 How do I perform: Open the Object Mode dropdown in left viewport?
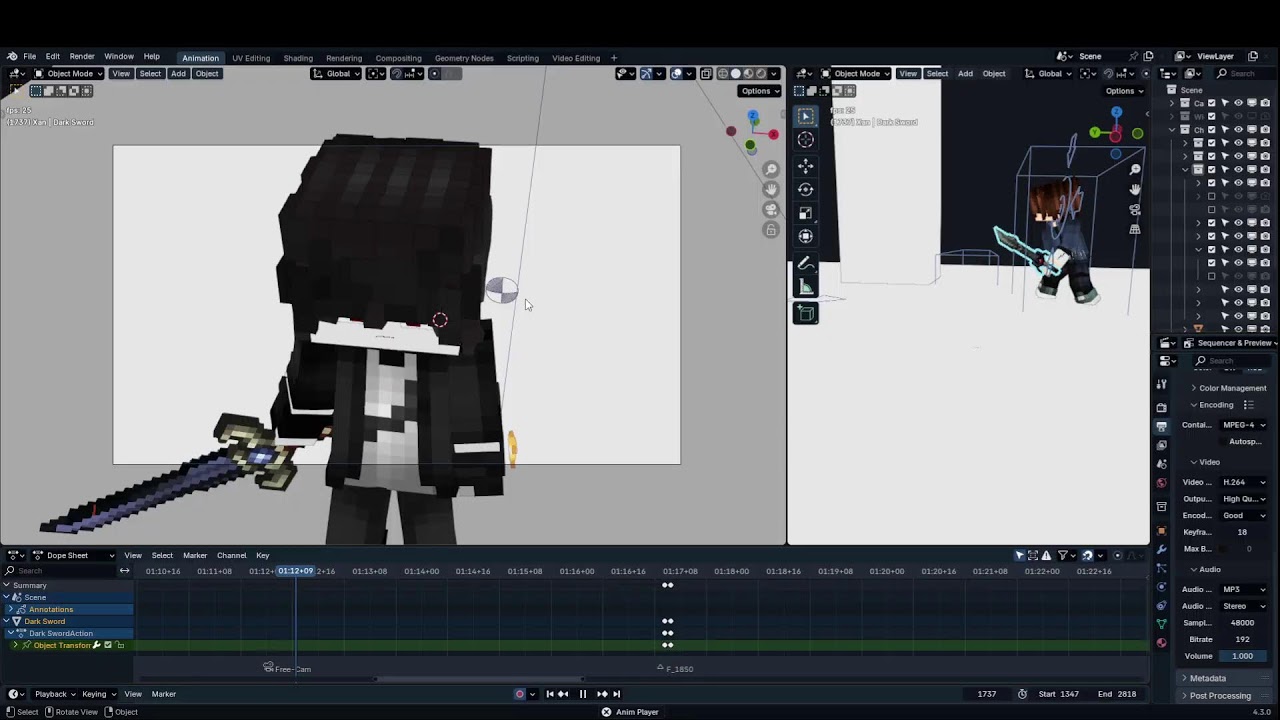click(x=68, y=73)
